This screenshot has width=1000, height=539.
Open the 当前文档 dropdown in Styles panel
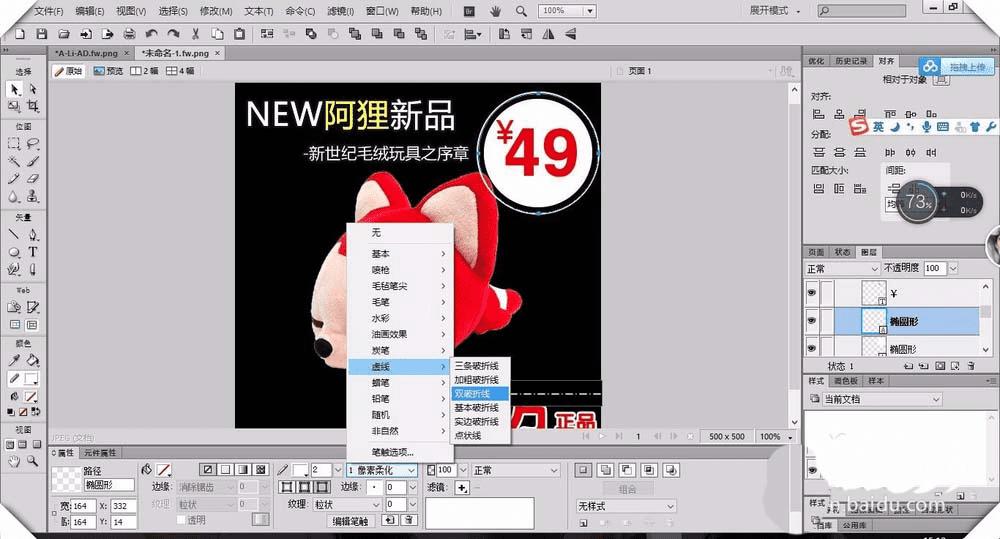tap(880, 399)
